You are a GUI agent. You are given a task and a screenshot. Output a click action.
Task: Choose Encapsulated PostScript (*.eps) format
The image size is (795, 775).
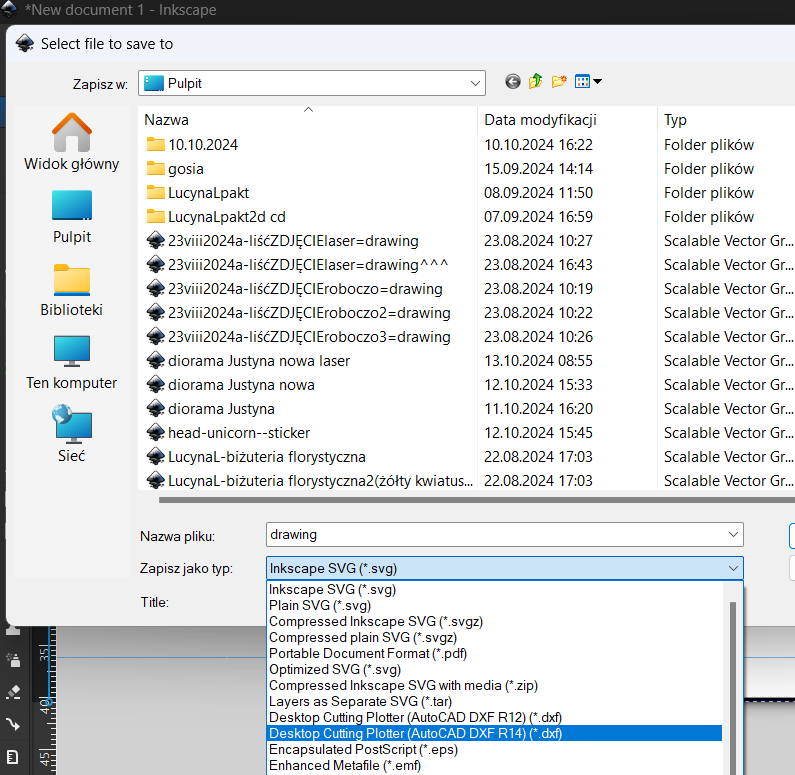pos(494,749)
